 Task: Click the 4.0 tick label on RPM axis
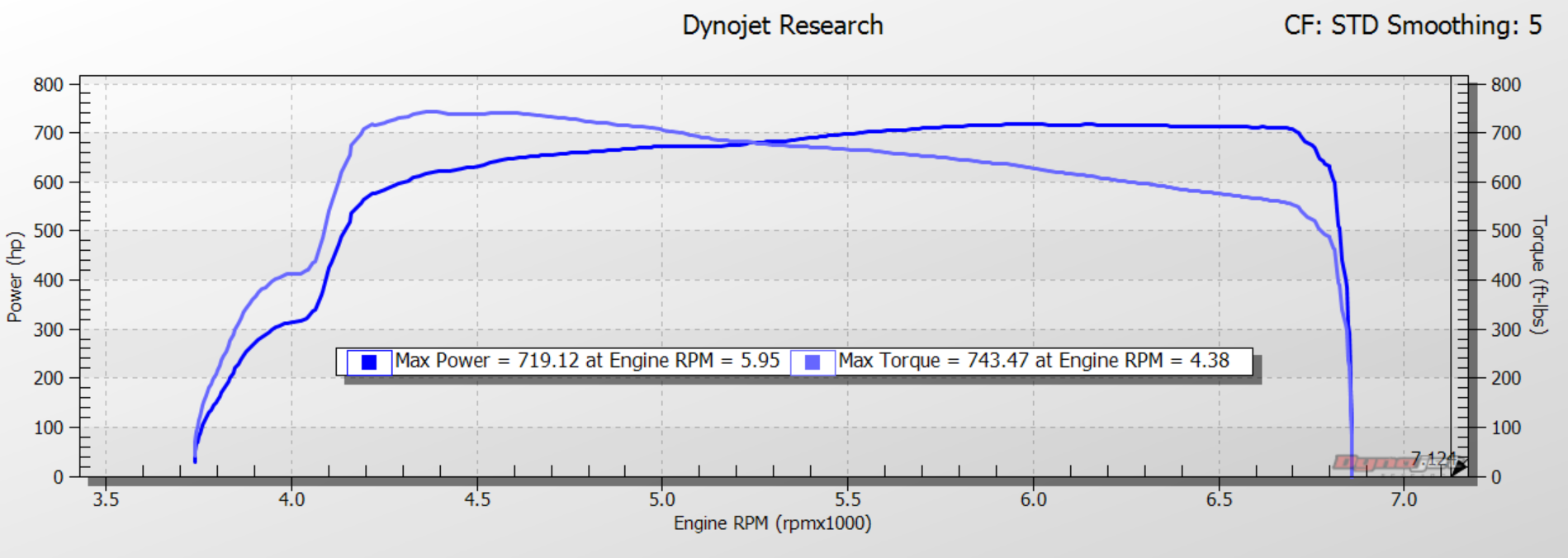click(291, 499)
